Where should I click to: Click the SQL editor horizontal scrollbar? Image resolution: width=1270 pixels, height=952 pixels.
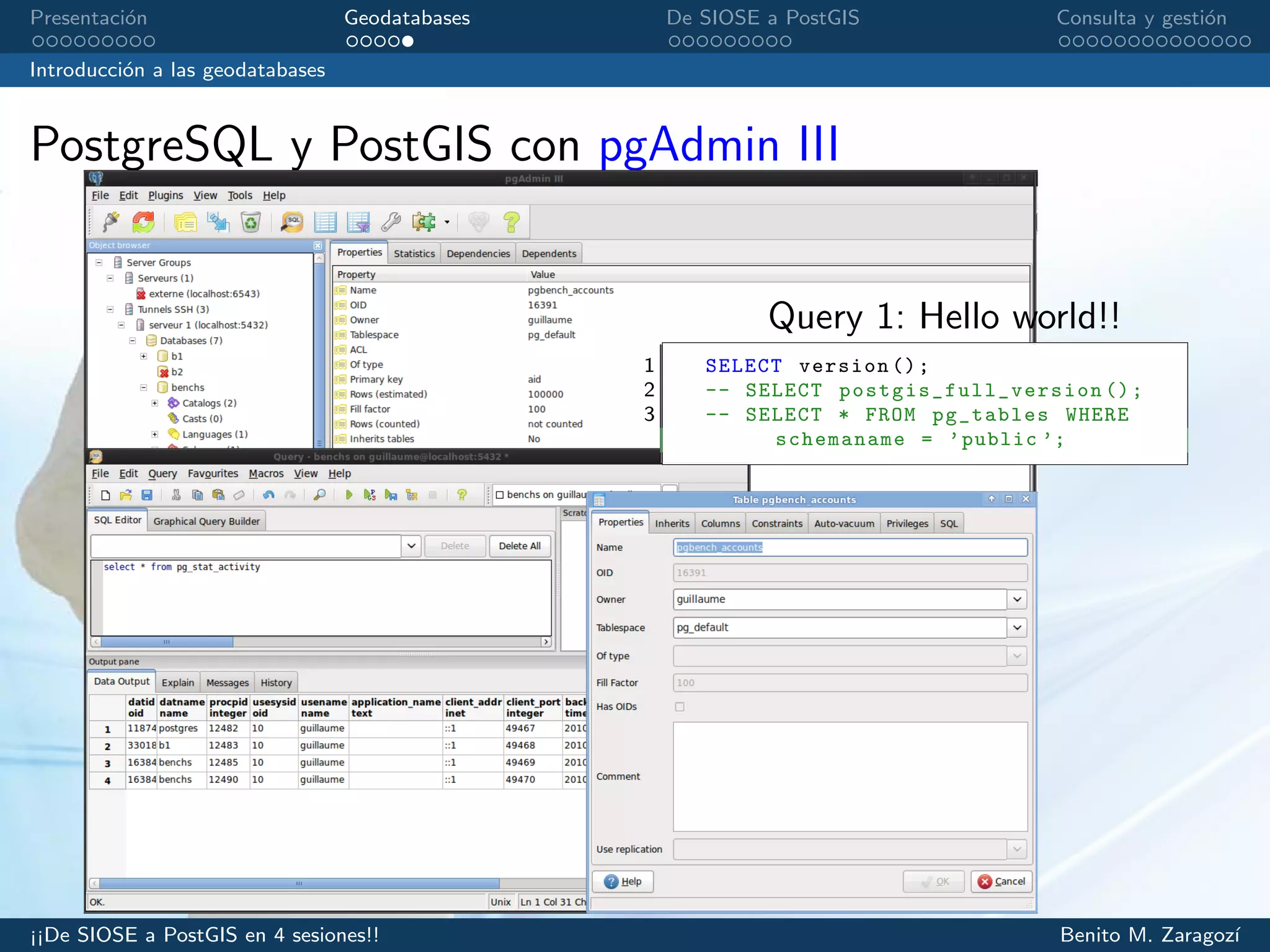(321, 642)
